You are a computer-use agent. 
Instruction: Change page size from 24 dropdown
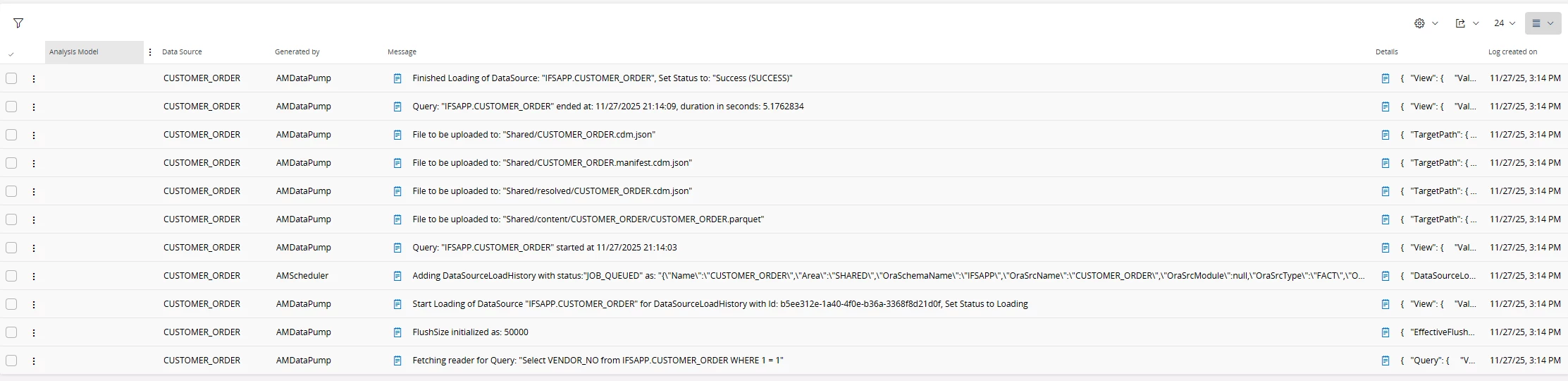1504,23
